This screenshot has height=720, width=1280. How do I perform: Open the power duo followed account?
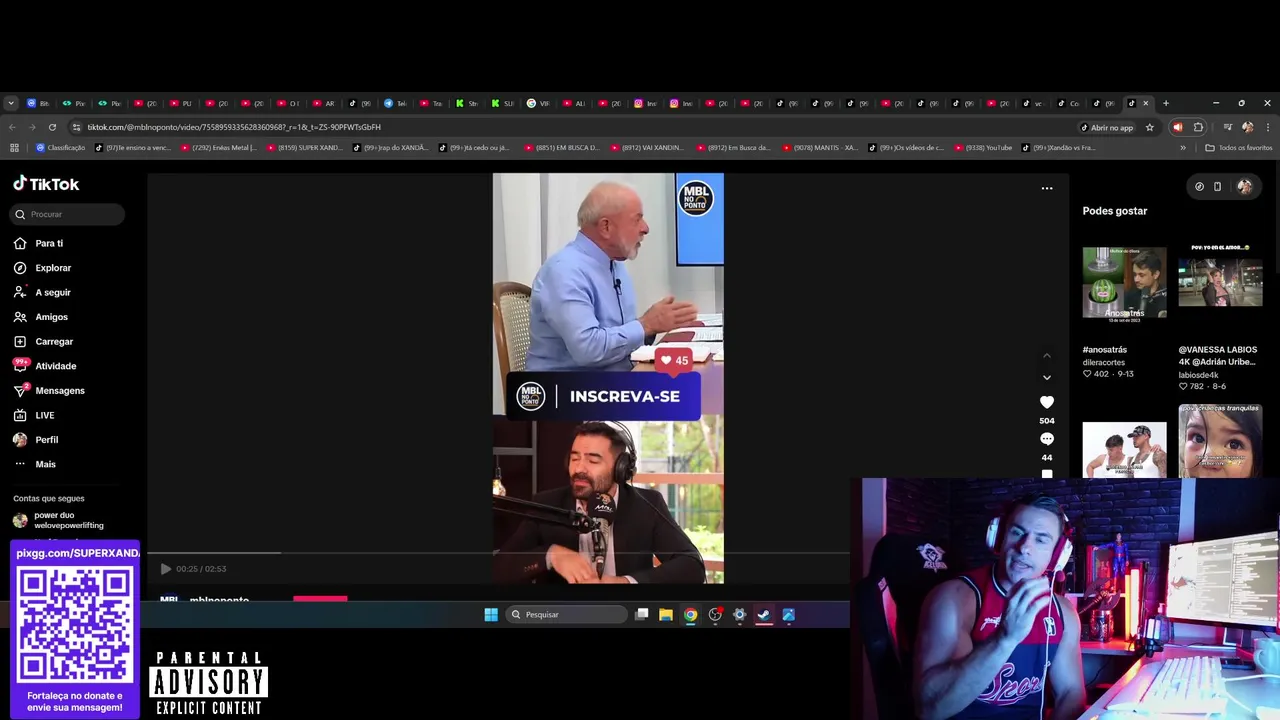(58, 520)
